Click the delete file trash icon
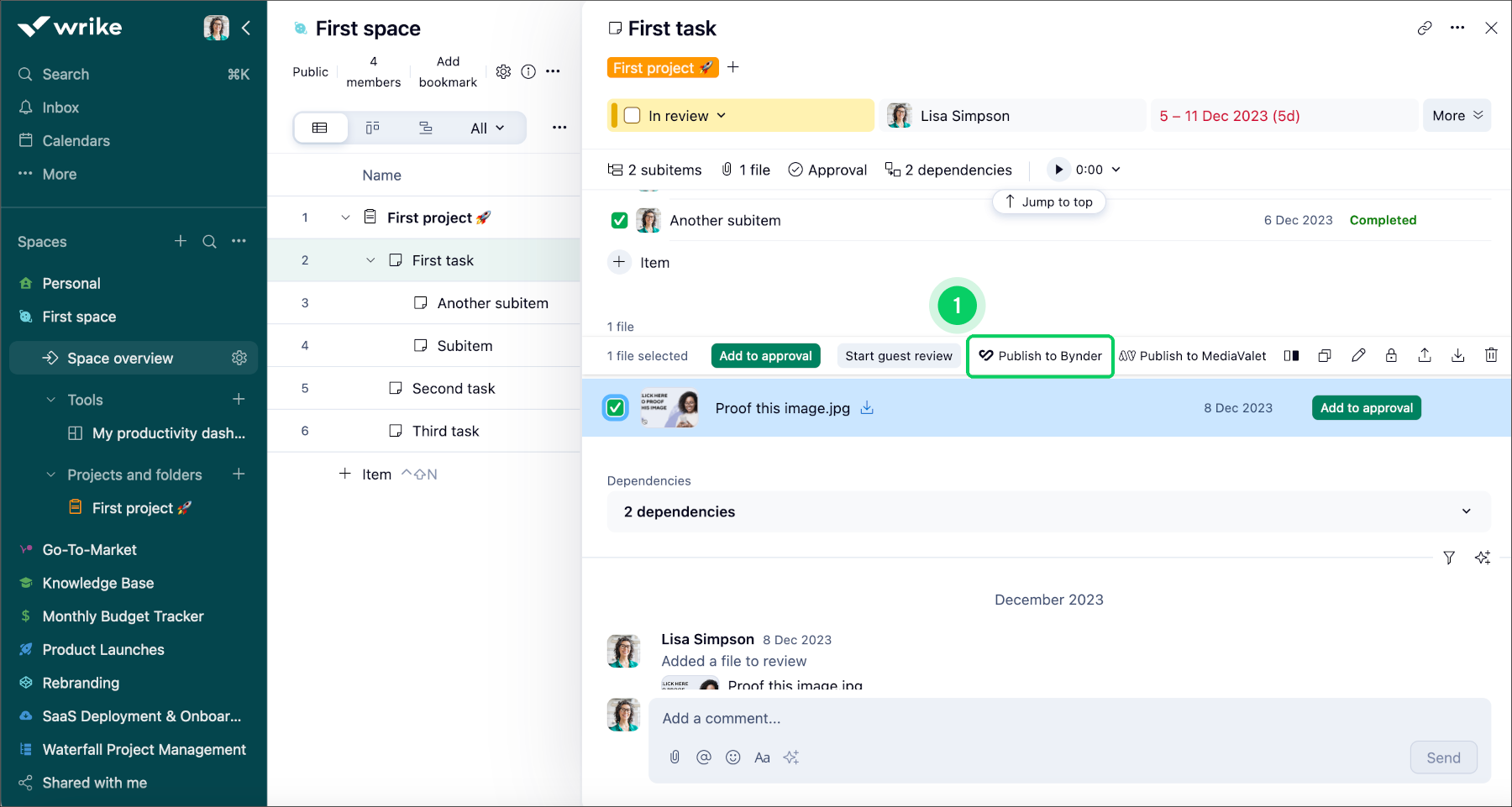Viewport: 1512px width, 807px height. click(1491, 355)
